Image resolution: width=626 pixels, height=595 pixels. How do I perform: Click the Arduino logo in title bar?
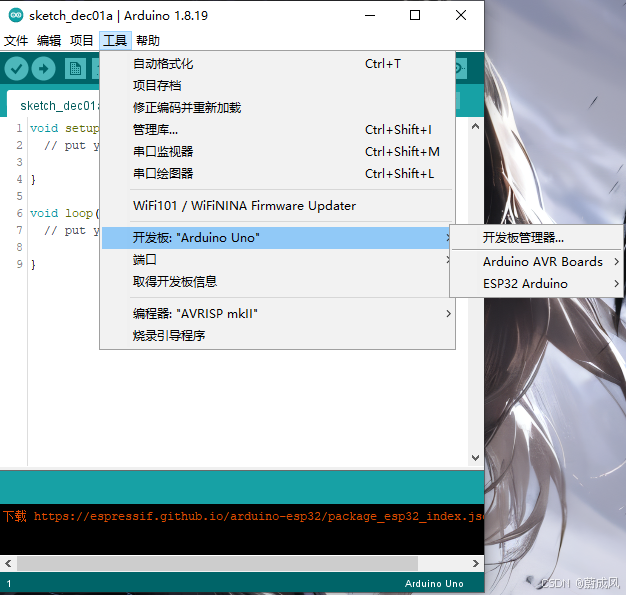16,15
